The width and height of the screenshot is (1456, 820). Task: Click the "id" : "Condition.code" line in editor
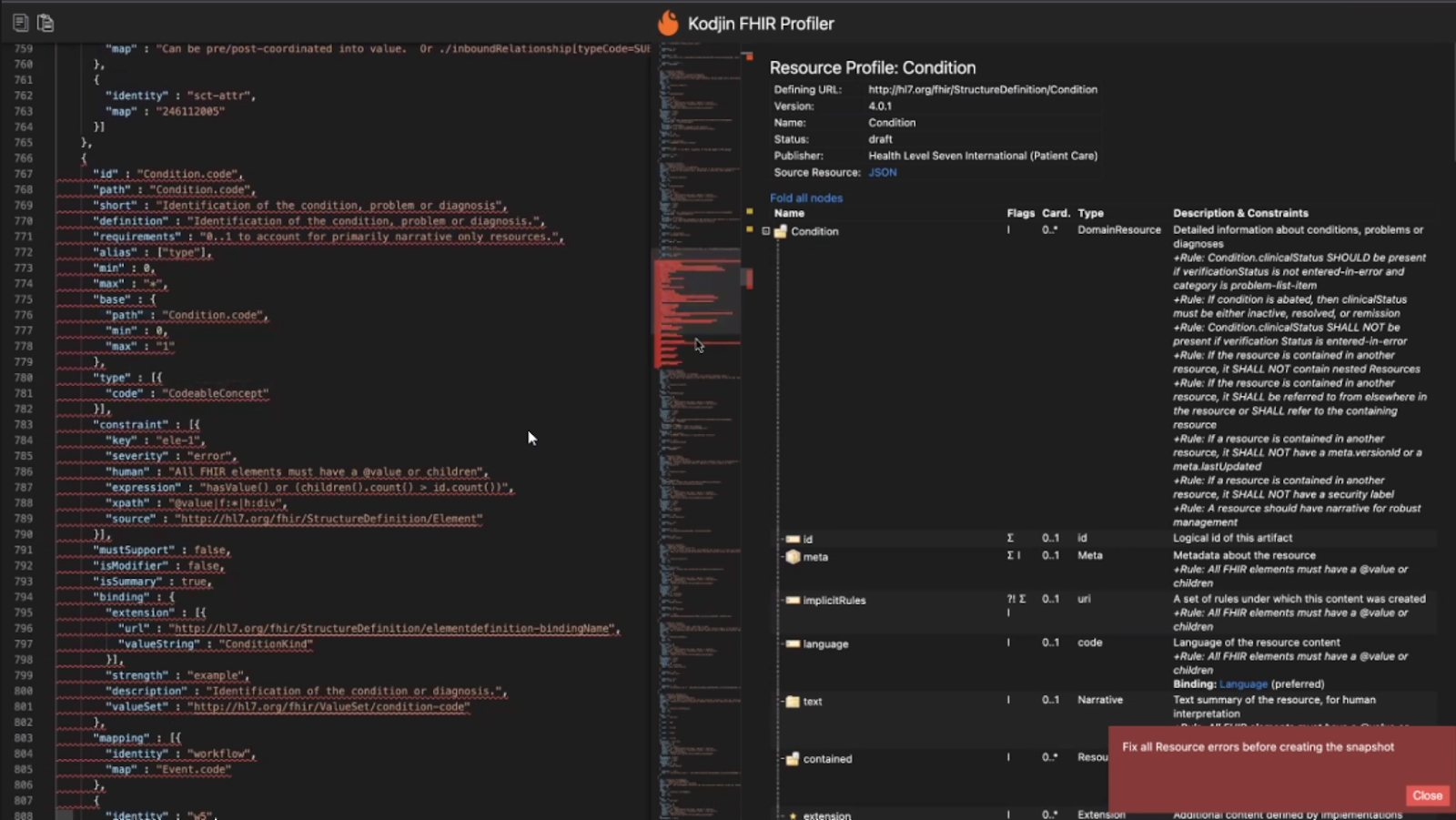[x=168, y=174]
